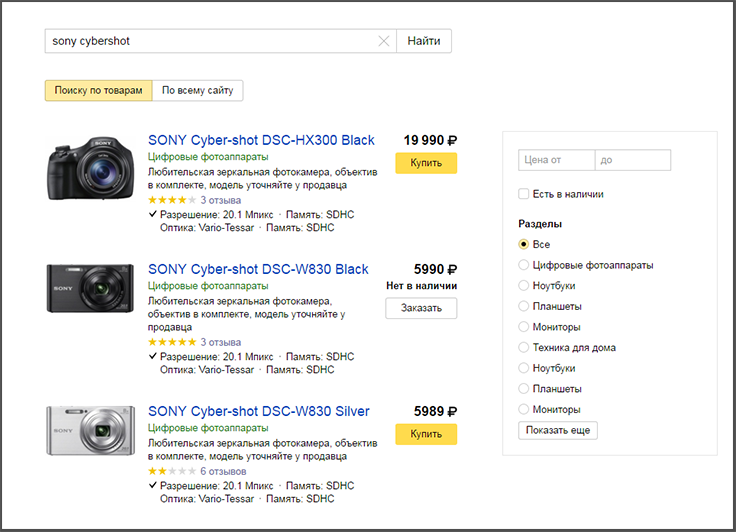The height and width of the screenshot is (532, 736).
Task: Click the Цена от input field
Action: [x=556, y=160]
